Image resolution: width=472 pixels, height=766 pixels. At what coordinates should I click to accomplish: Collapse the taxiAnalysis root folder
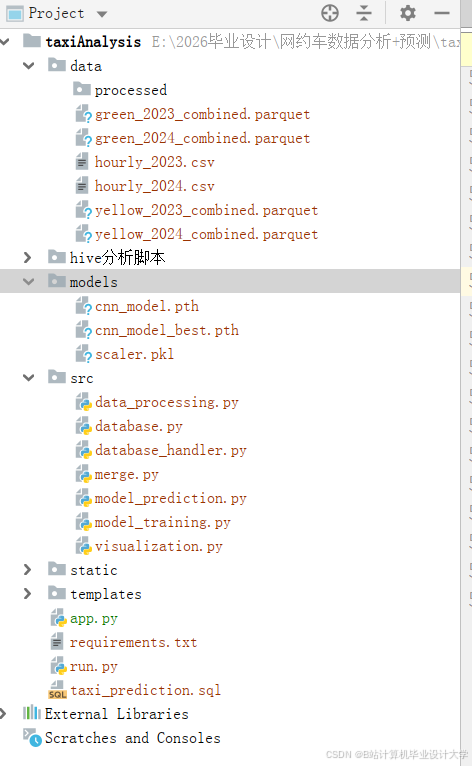click(x=4, y=42)
